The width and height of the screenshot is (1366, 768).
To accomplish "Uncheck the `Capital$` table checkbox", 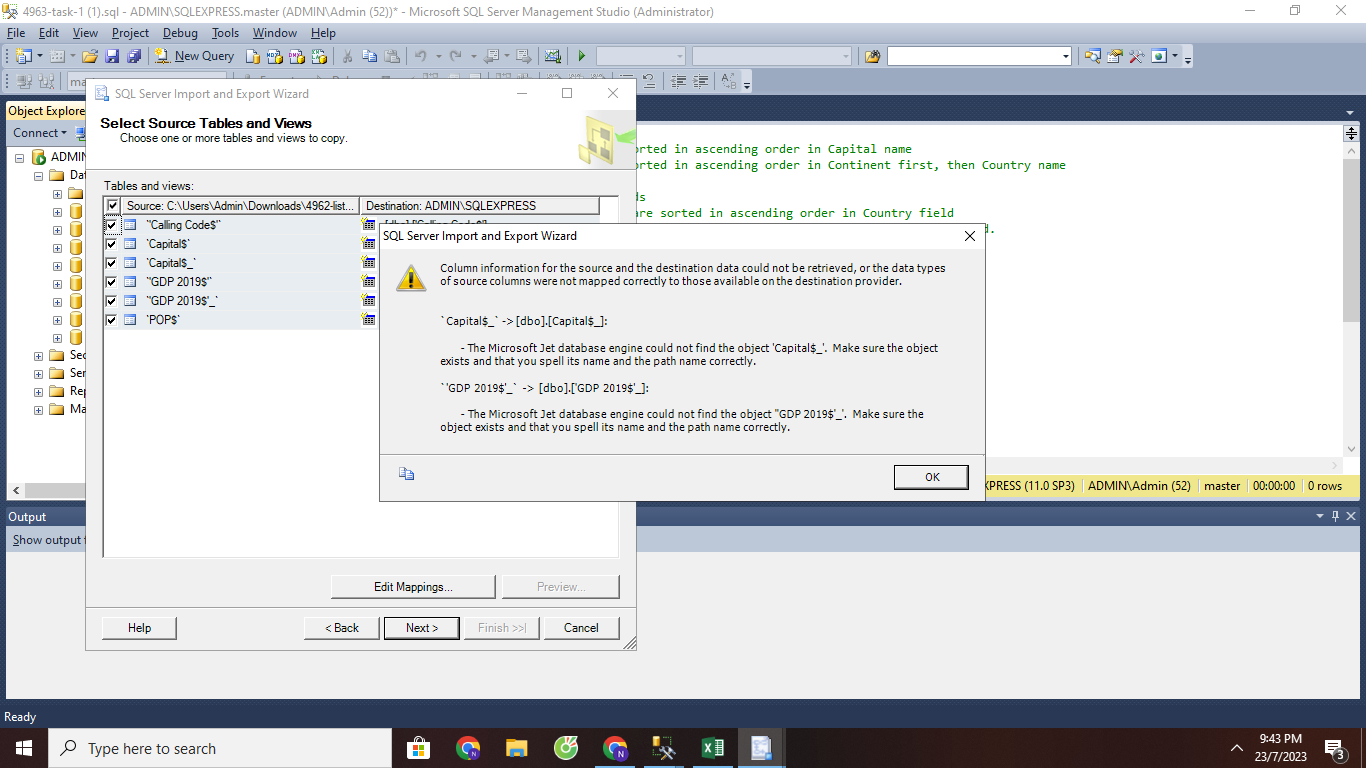I will [x=111, y=244].
